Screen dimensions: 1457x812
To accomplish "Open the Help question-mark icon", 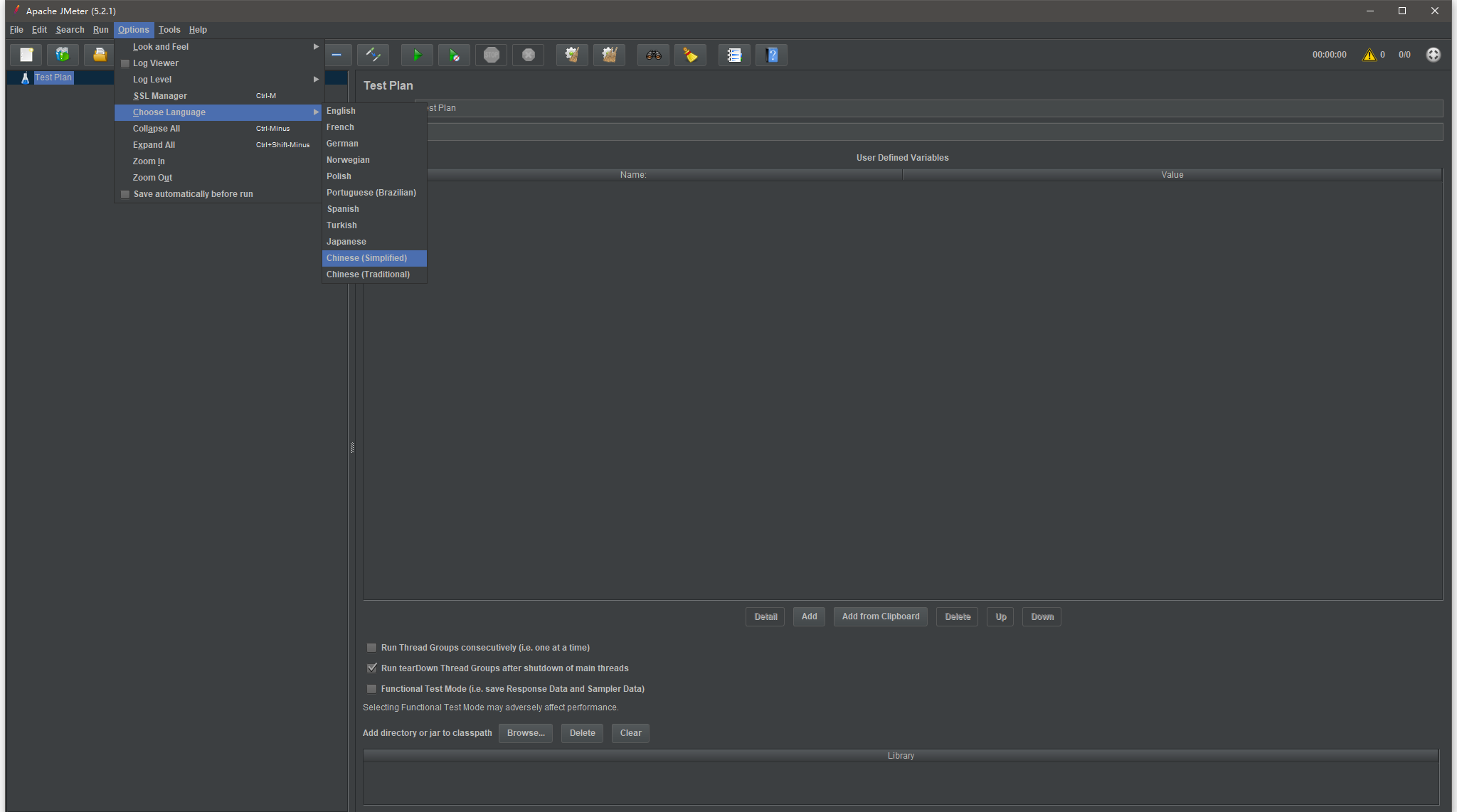I will click(x=771, y=55).
